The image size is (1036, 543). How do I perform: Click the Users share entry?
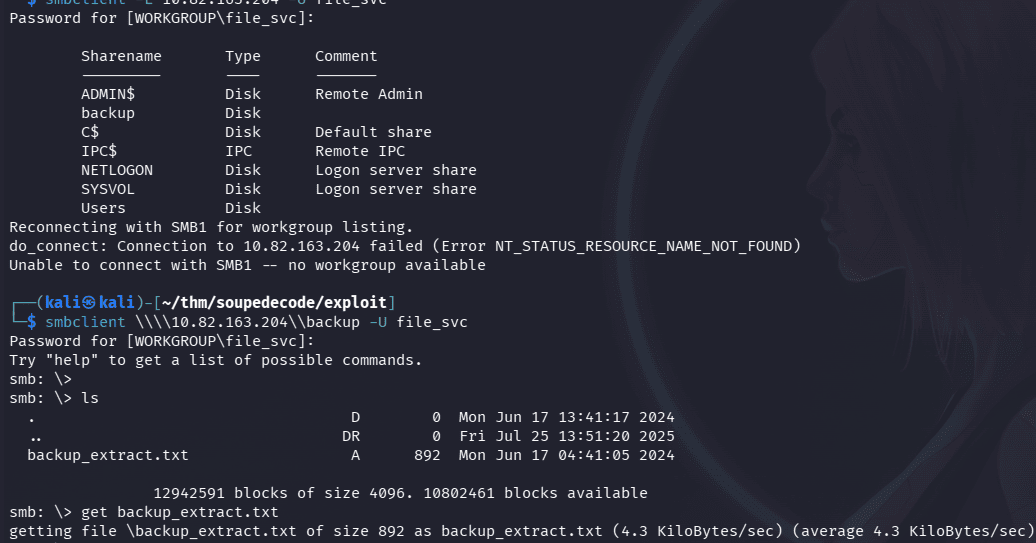[x=103, y=208]
